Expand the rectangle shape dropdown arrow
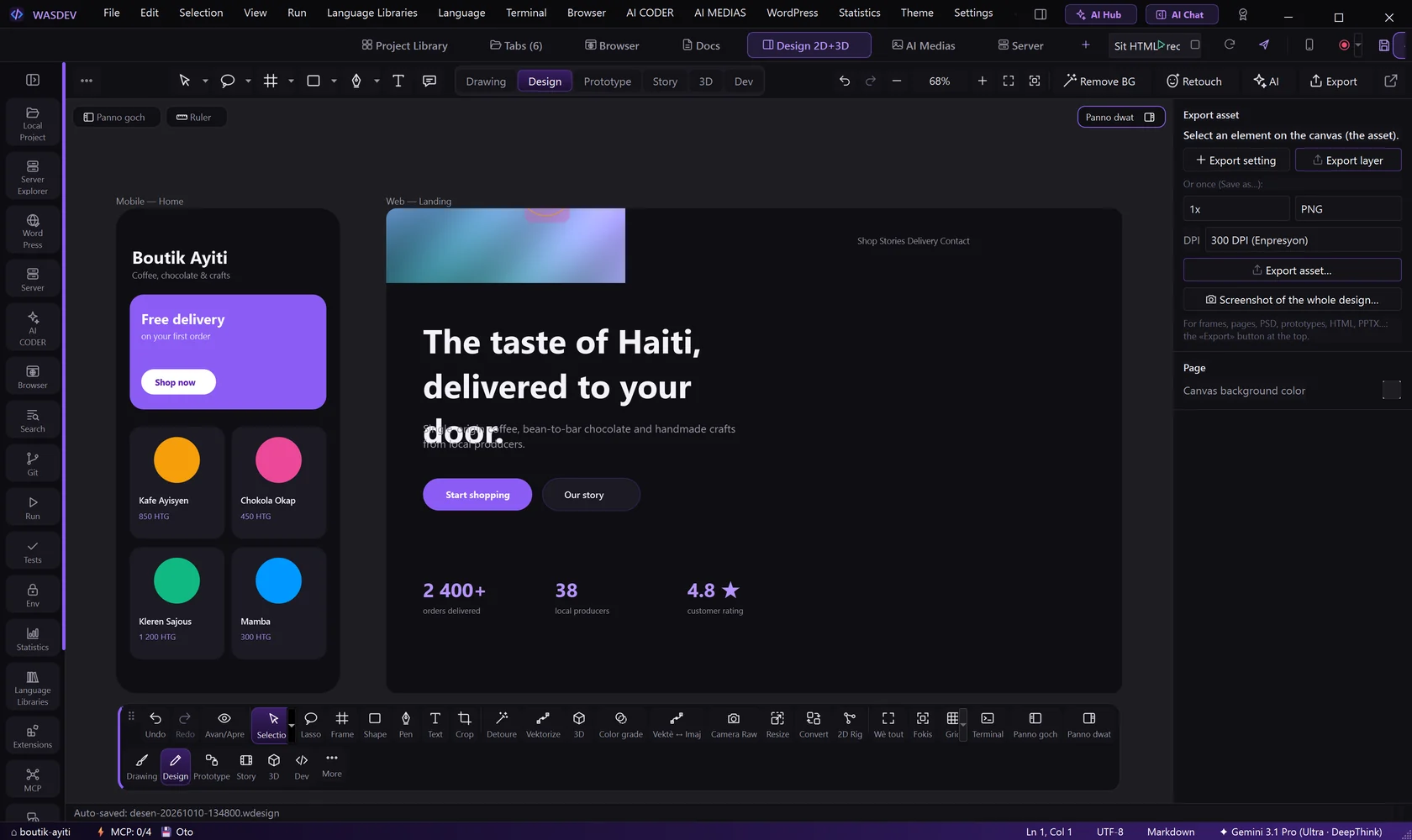Screen dimensions: 1412x840 coord(334,81)
